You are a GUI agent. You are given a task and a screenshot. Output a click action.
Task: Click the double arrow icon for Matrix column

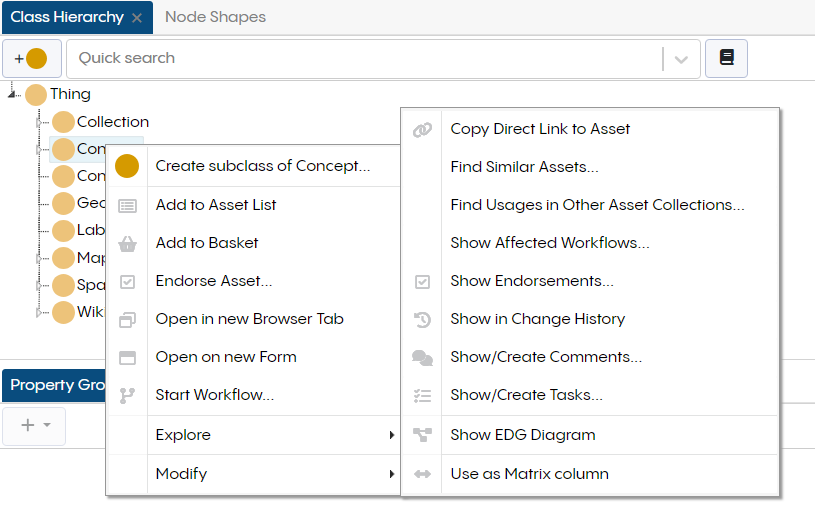pyautogui.click(x=422, y=474)
